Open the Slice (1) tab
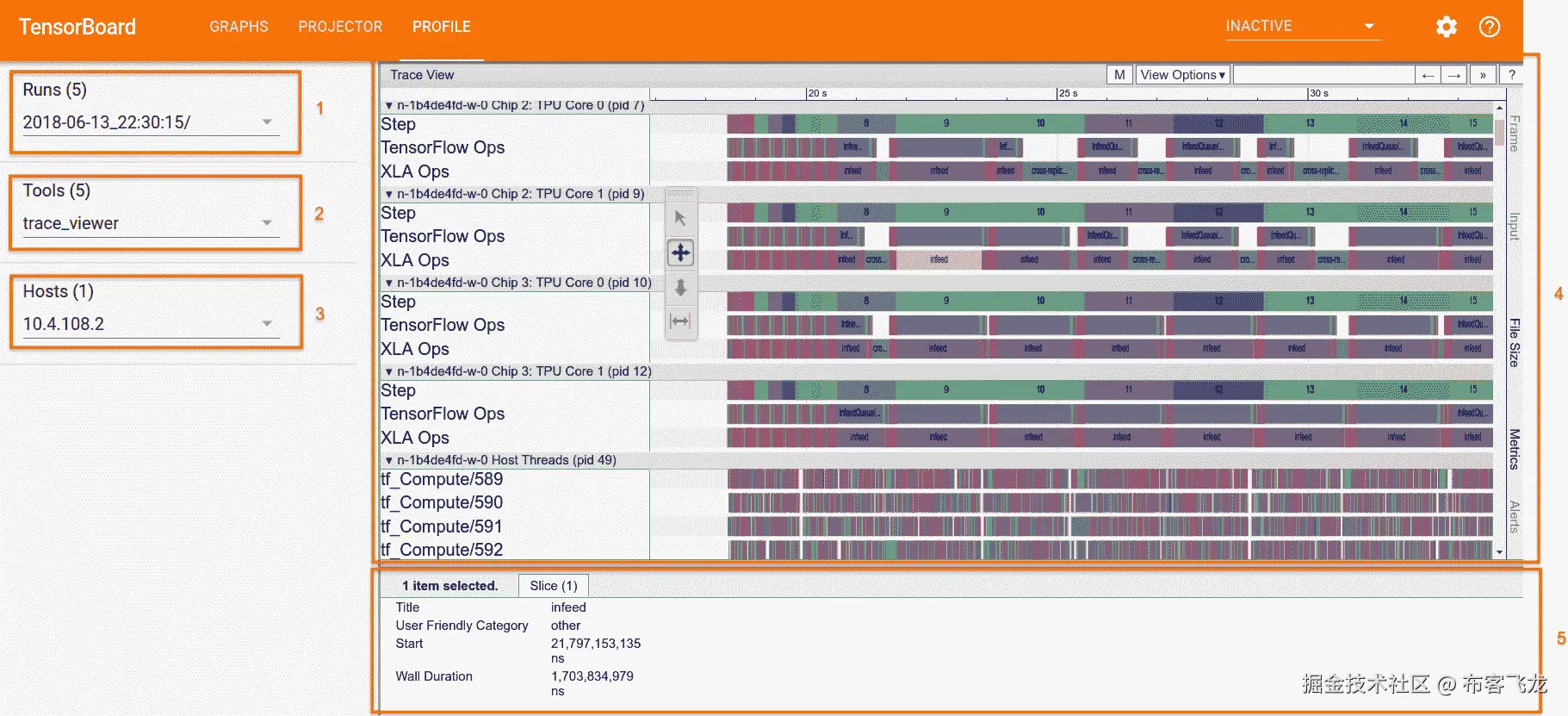1568x716 pixels. point(554,586)
